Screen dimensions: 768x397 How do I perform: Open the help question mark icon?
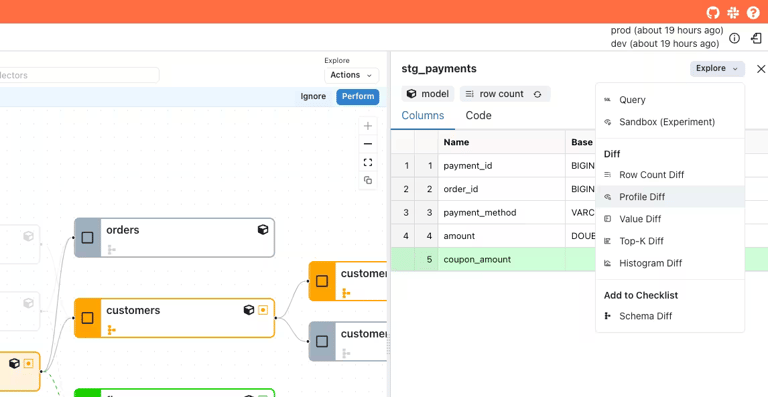[x=753, y=13]
